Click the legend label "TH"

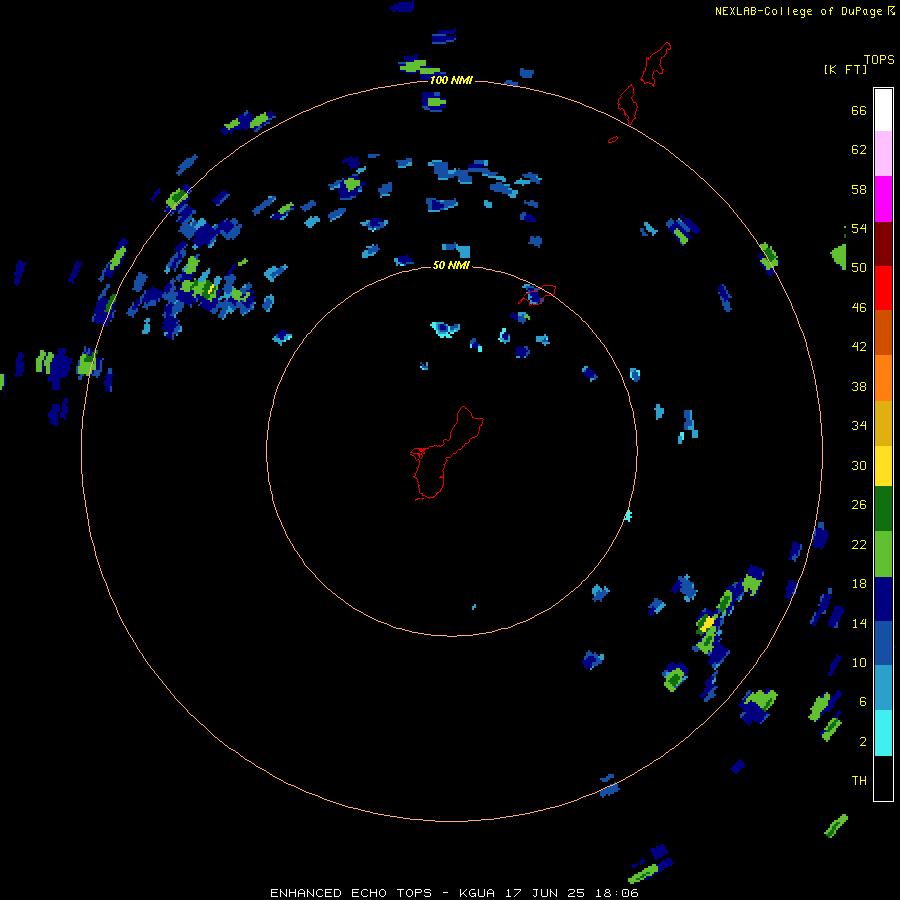click(859, 781)
